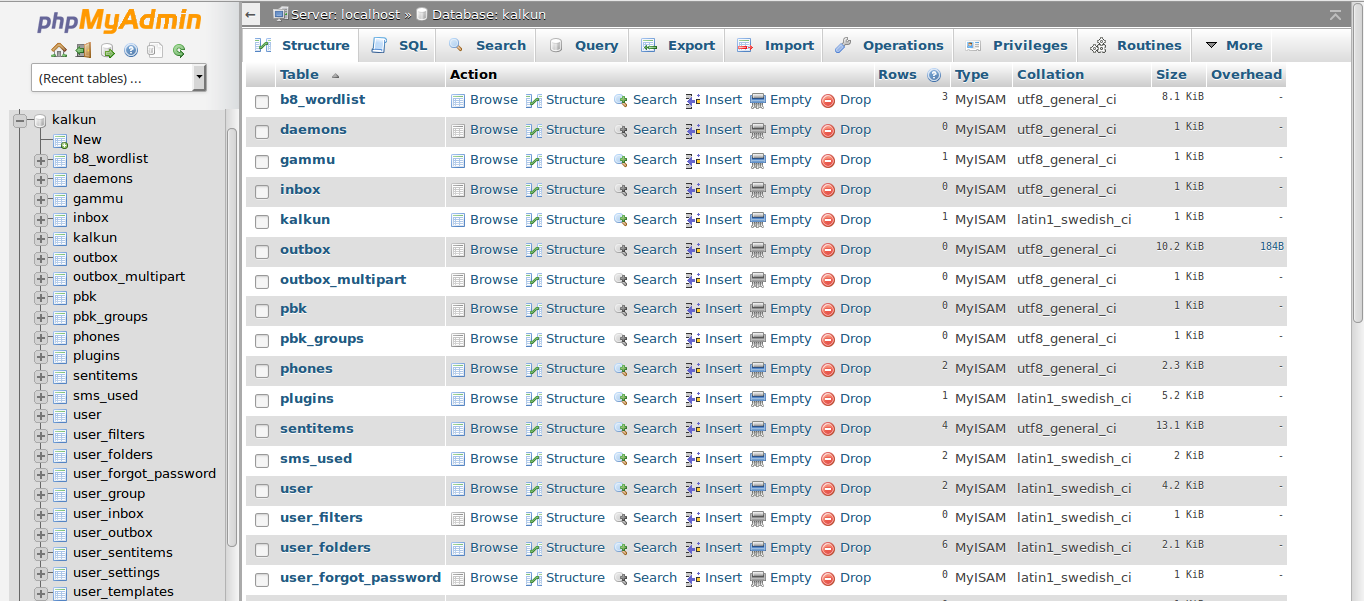1364x601 pixels.
Task: Click Empty icon in the user row
Action: [x=758, y=489]
